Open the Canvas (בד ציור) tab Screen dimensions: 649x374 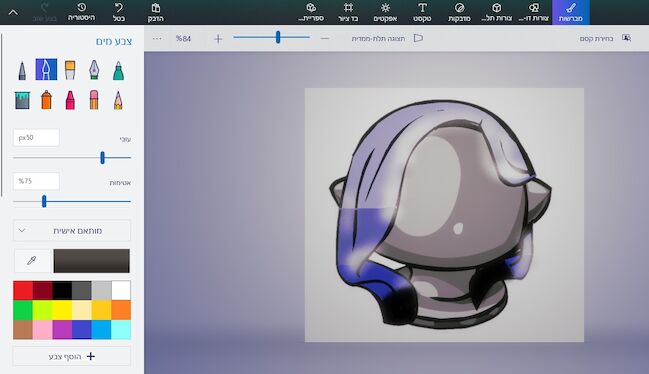point(348,12)
